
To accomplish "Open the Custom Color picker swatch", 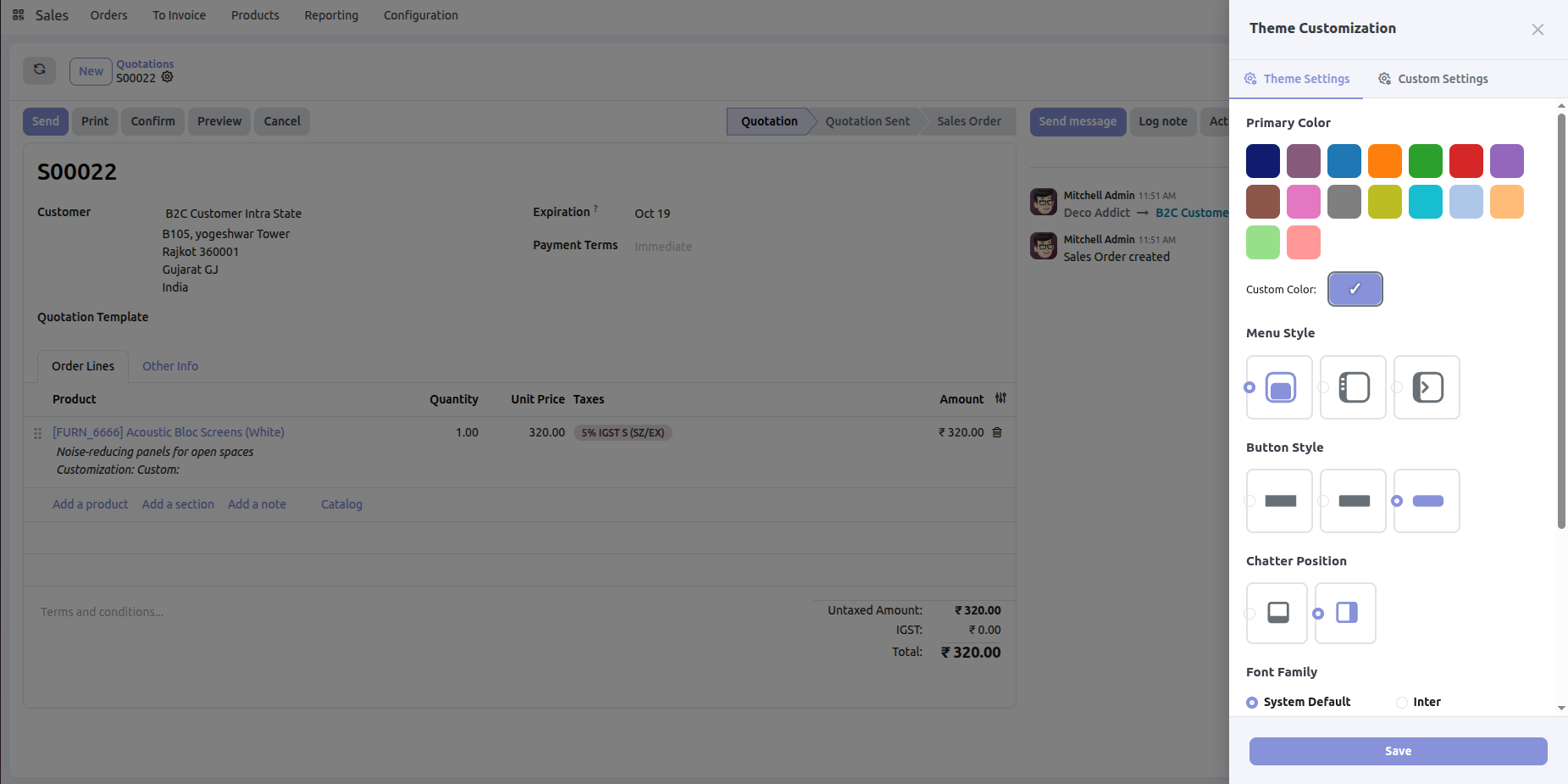I will (1355, 289).
